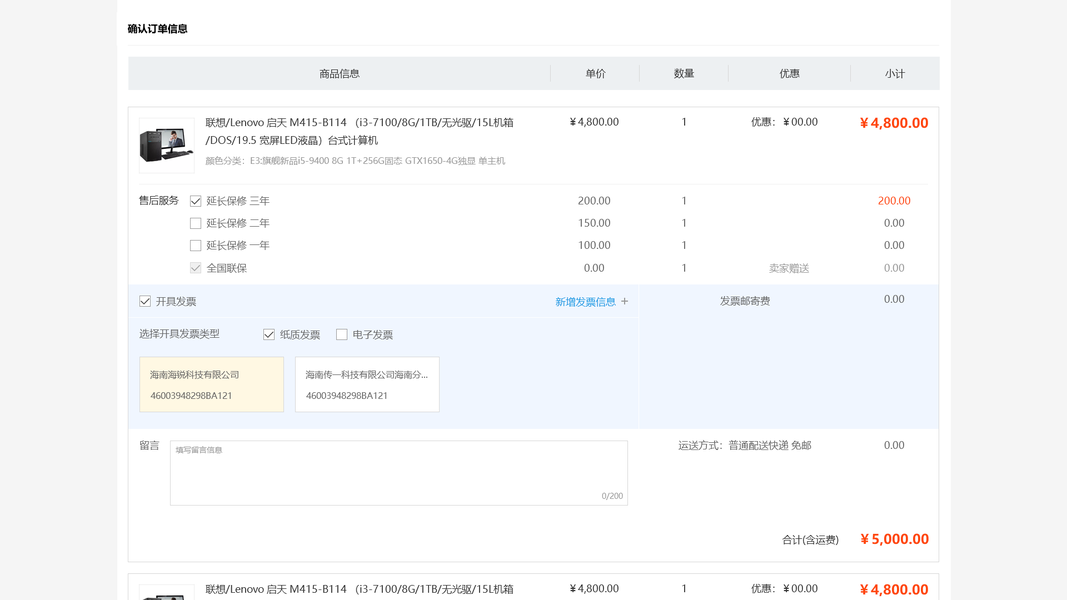Viewport: 1067px width, 600px height.
Task: Click the 联想/Lenovo 启天 M415-B114 title in first order
Action: click(359, 131)
